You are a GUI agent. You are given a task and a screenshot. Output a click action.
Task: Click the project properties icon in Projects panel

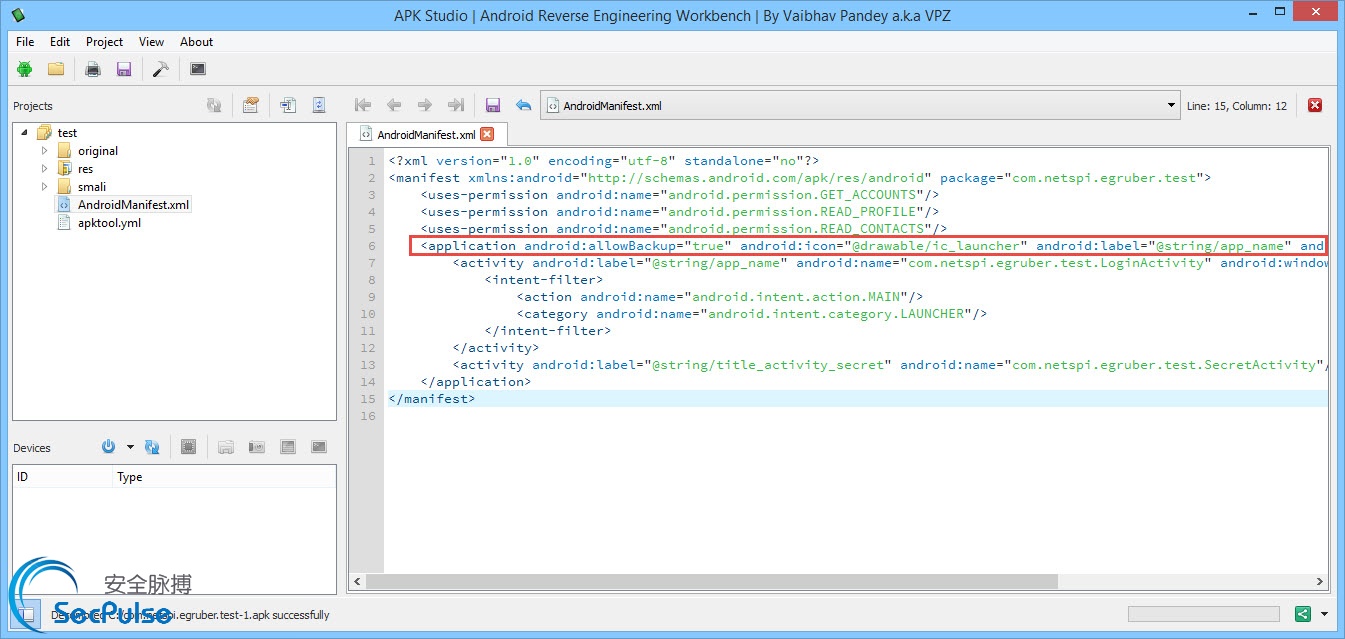tap(251, 105)
